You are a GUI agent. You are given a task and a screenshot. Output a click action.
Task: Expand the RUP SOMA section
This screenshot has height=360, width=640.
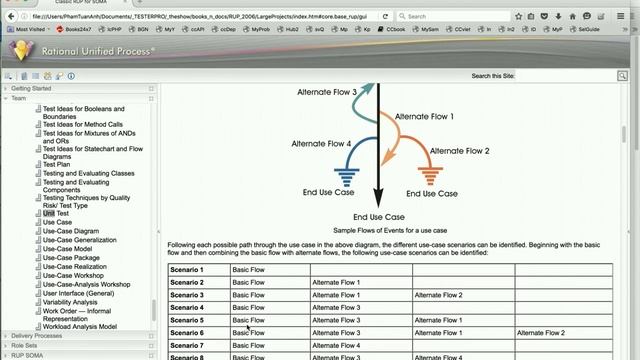5,356
